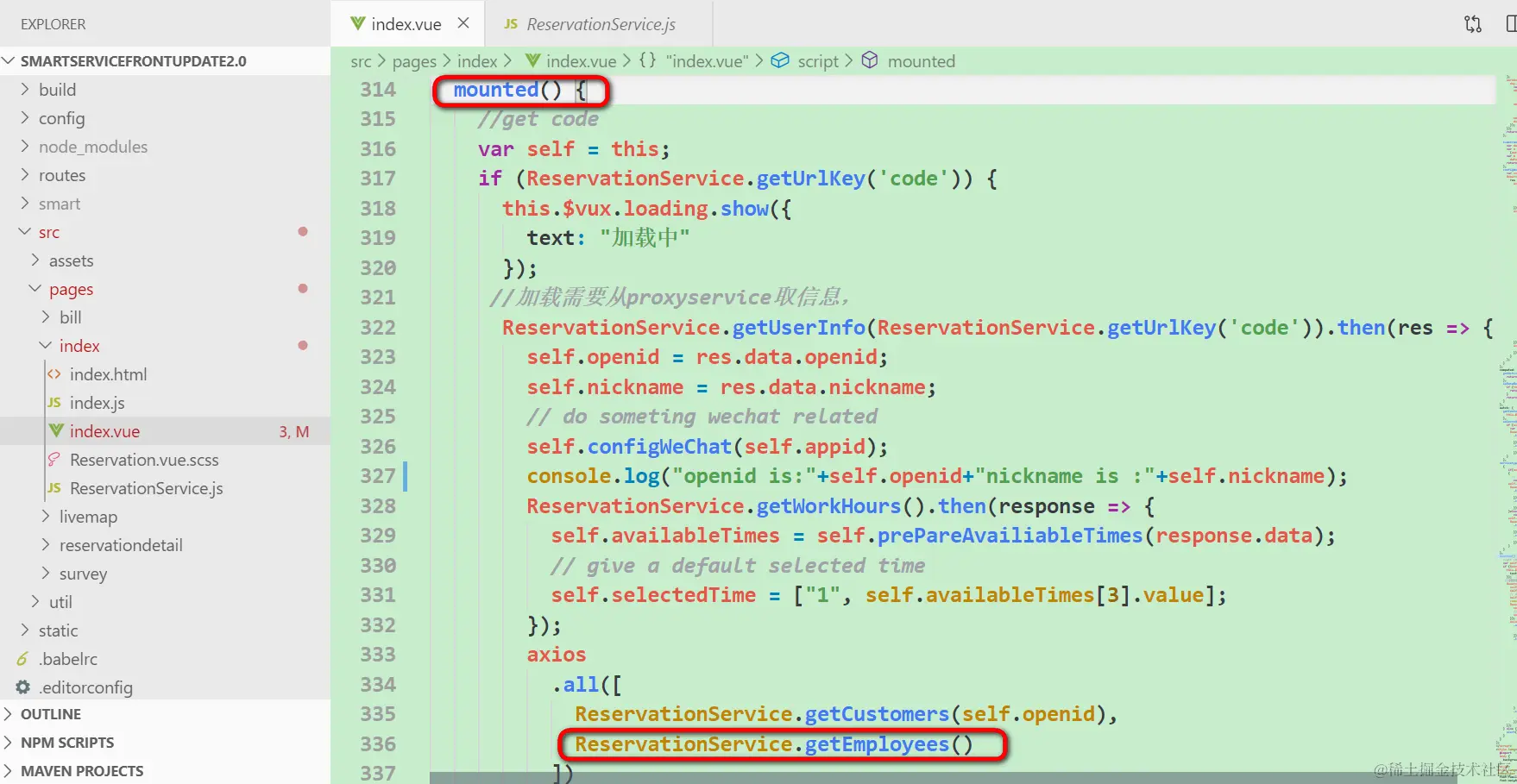Image resolution: width=1517 pixels, height=784 pixels.
Task: Click the JS icon beside ReservationService.js in explorer
Action: [x=54, y=488]
